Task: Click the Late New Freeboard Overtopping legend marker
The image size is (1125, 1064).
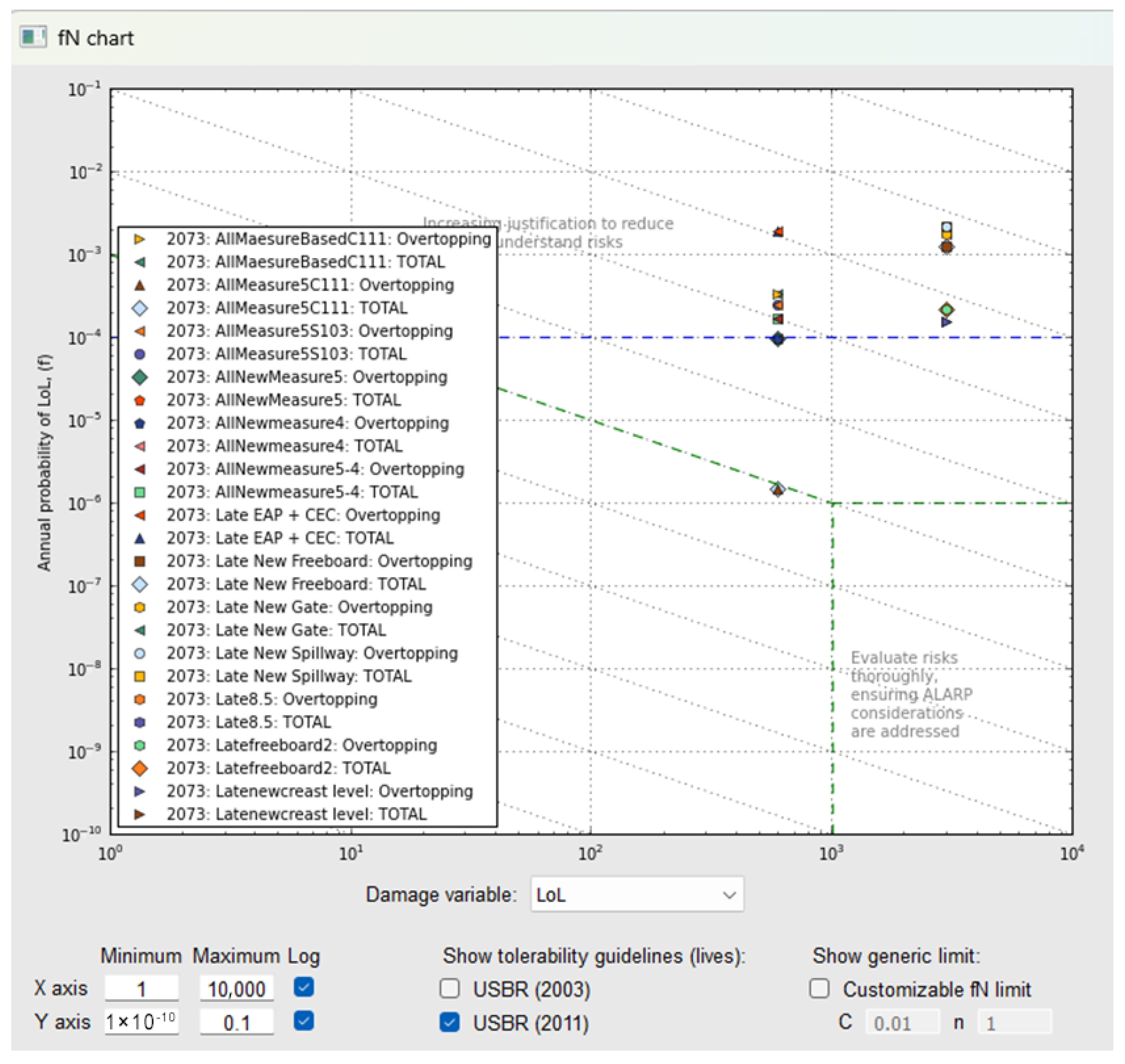Action: [x=140, y=561]
